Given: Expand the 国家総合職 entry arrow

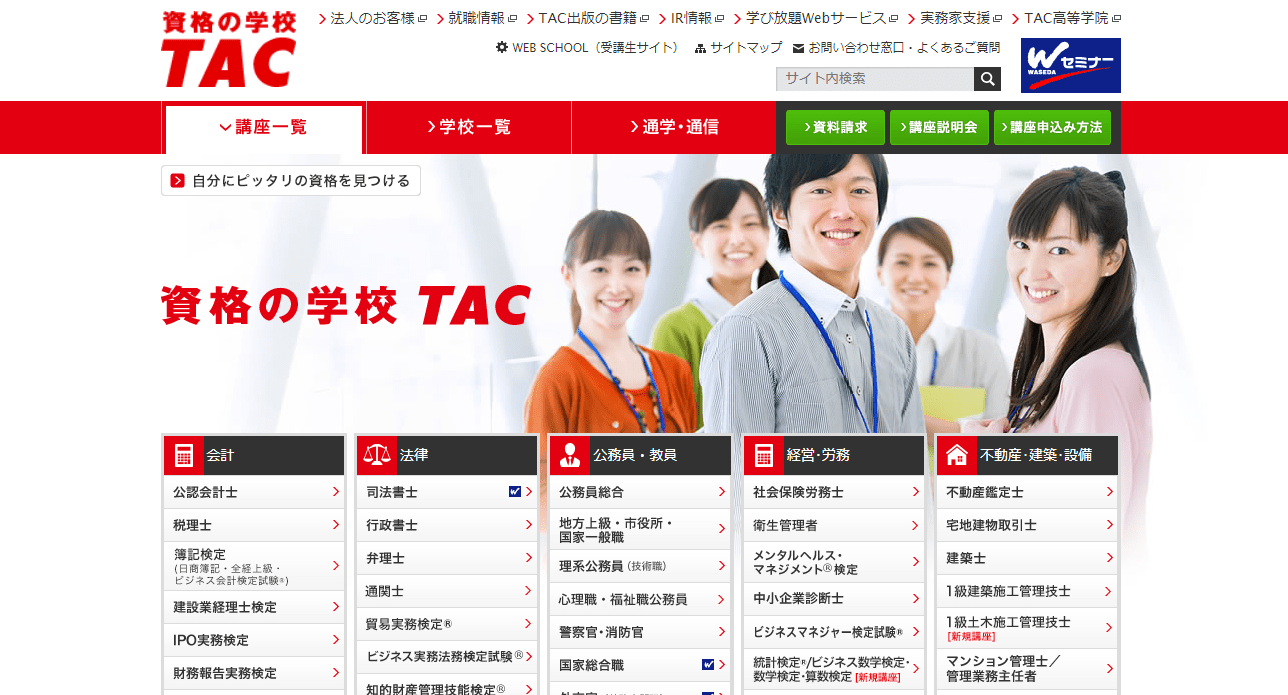Looking at the screenshot, I should (x=720, y=663).
